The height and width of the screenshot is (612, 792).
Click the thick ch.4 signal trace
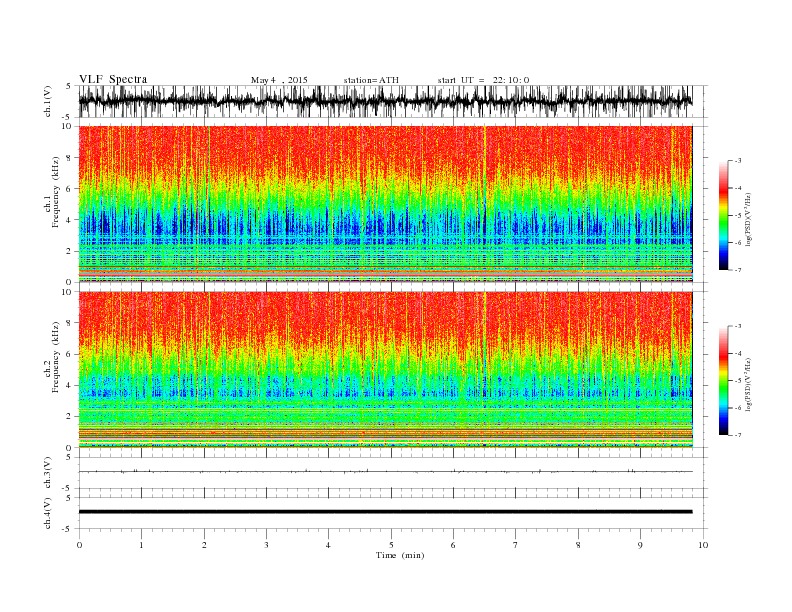(x=385, y=512)
